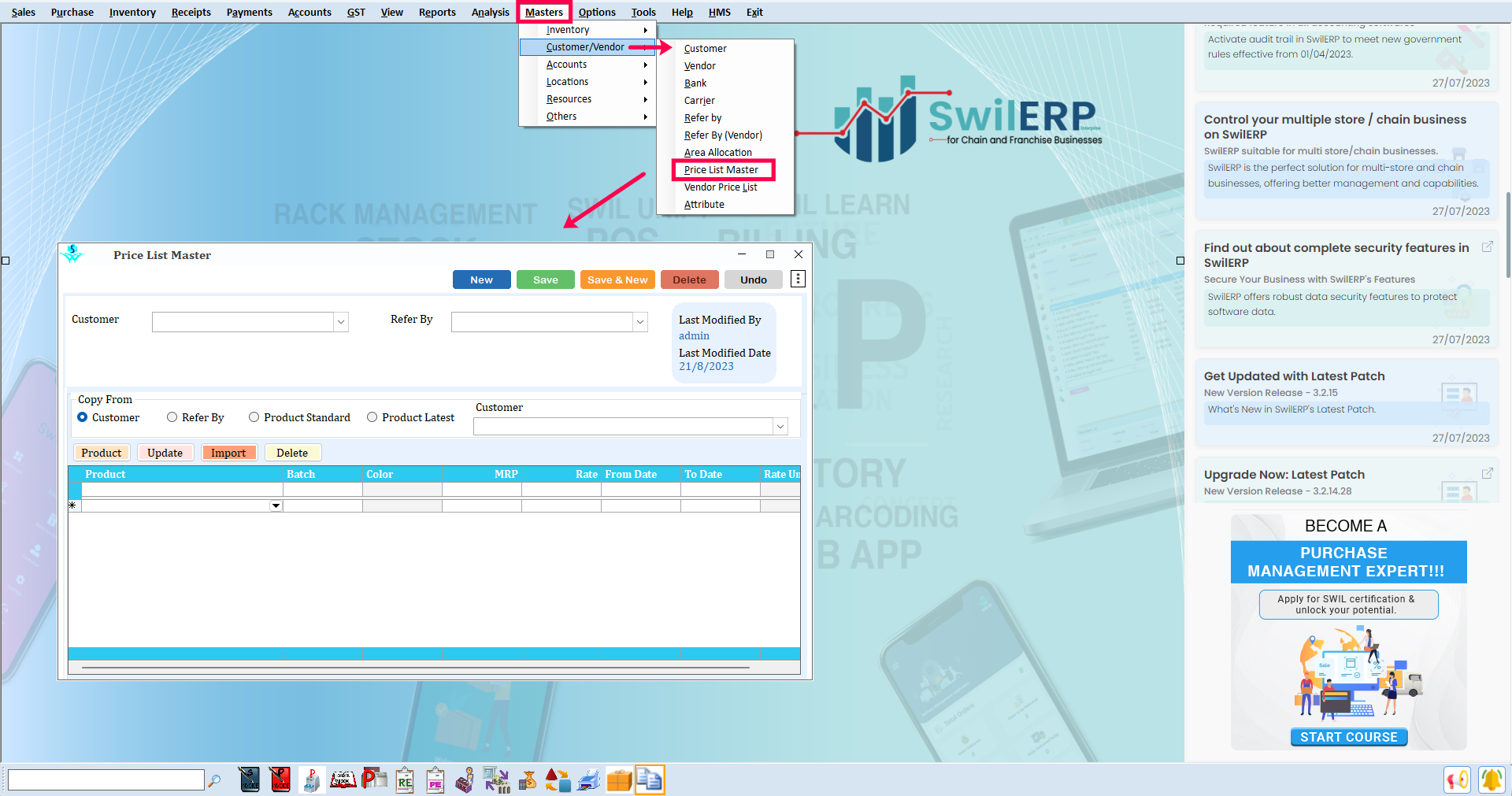Click the Save & New button
1512x796 pixels.
617,280
